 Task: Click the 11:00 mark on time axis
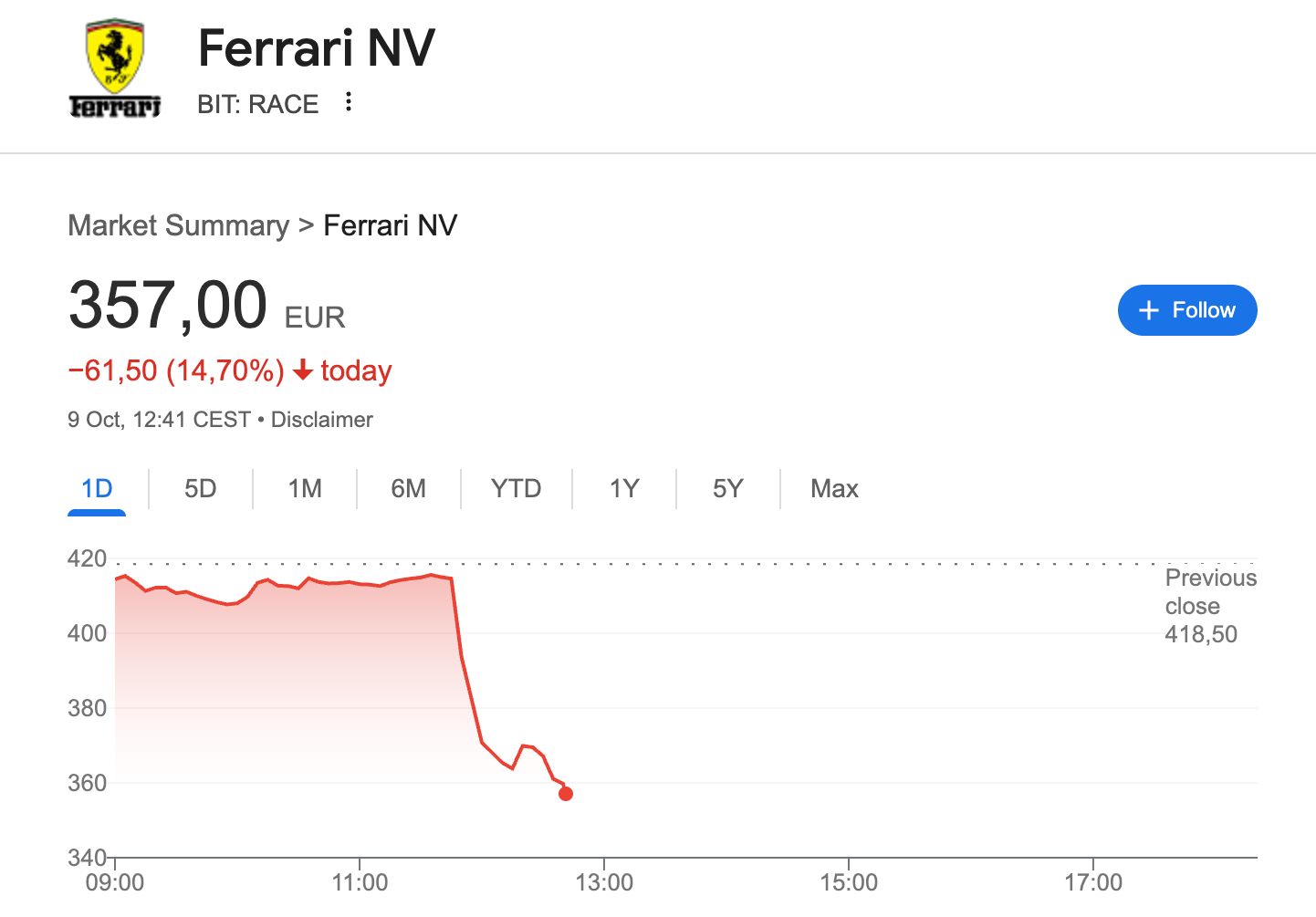[x=360, y=882]
